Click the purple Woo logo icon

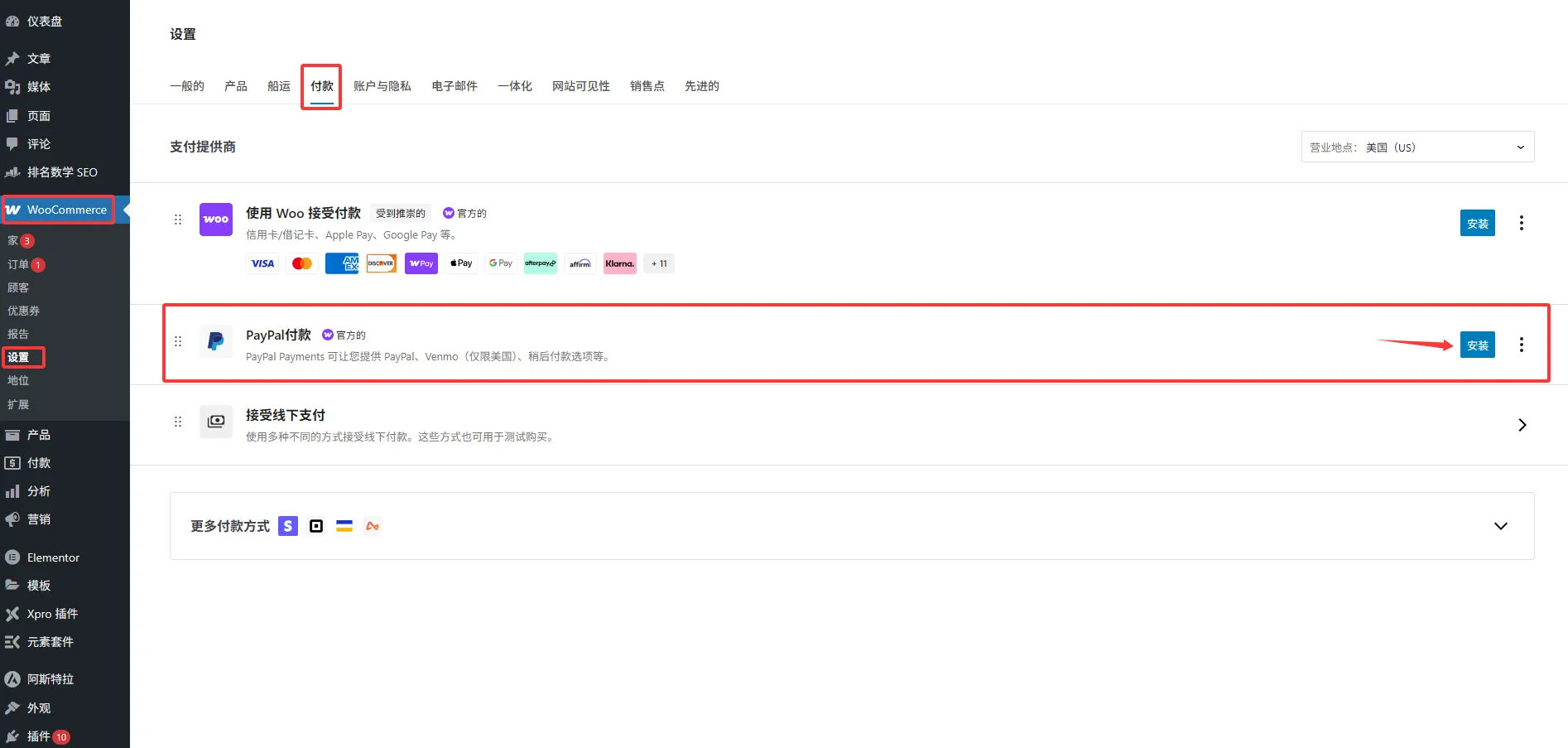(215, 220)
